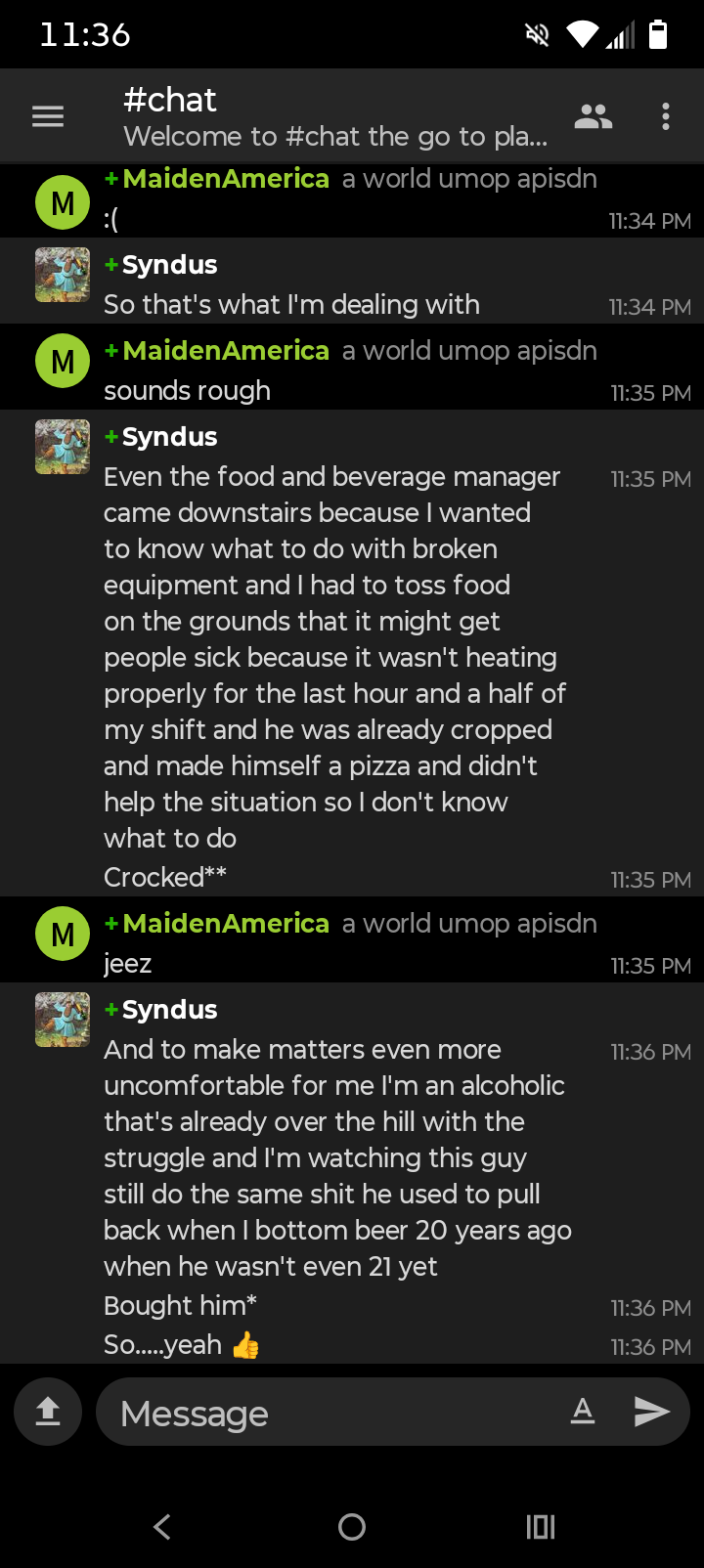Toggle the text formatting option
Viewport: 704px width, 1568px height.
coord(583,1411)
